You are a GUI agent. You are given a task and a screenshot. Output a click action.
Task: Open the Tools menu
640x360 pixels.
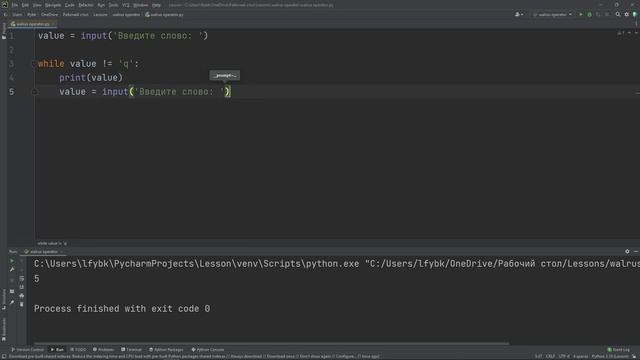pos(113,5)
